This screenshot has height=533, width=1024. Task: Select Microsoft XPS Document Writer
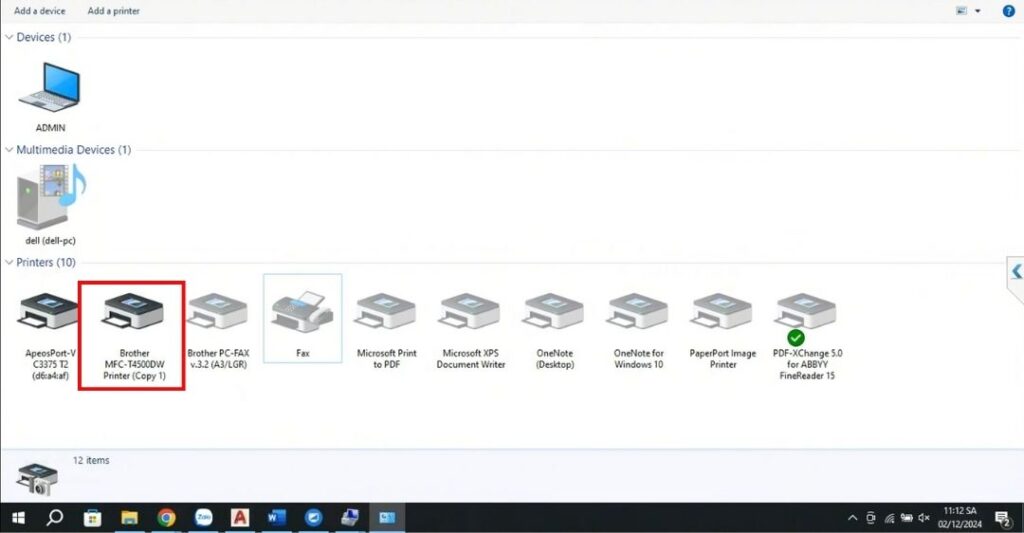(x=470, y=316)
